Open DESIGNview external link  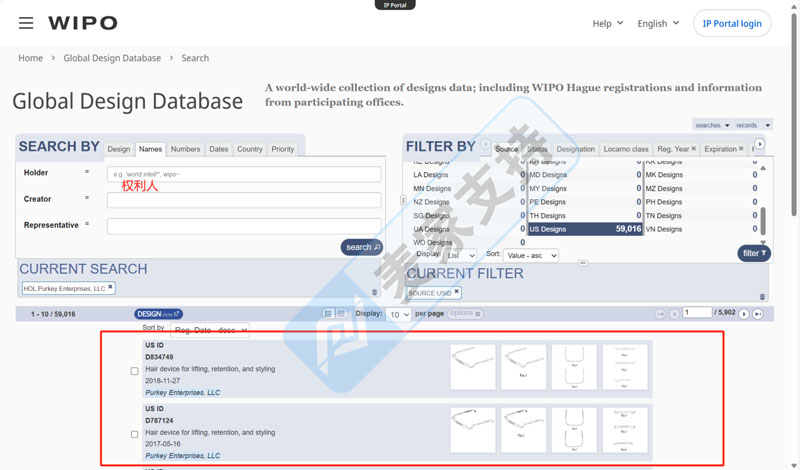pyautogui.click(x=159, y=314)
